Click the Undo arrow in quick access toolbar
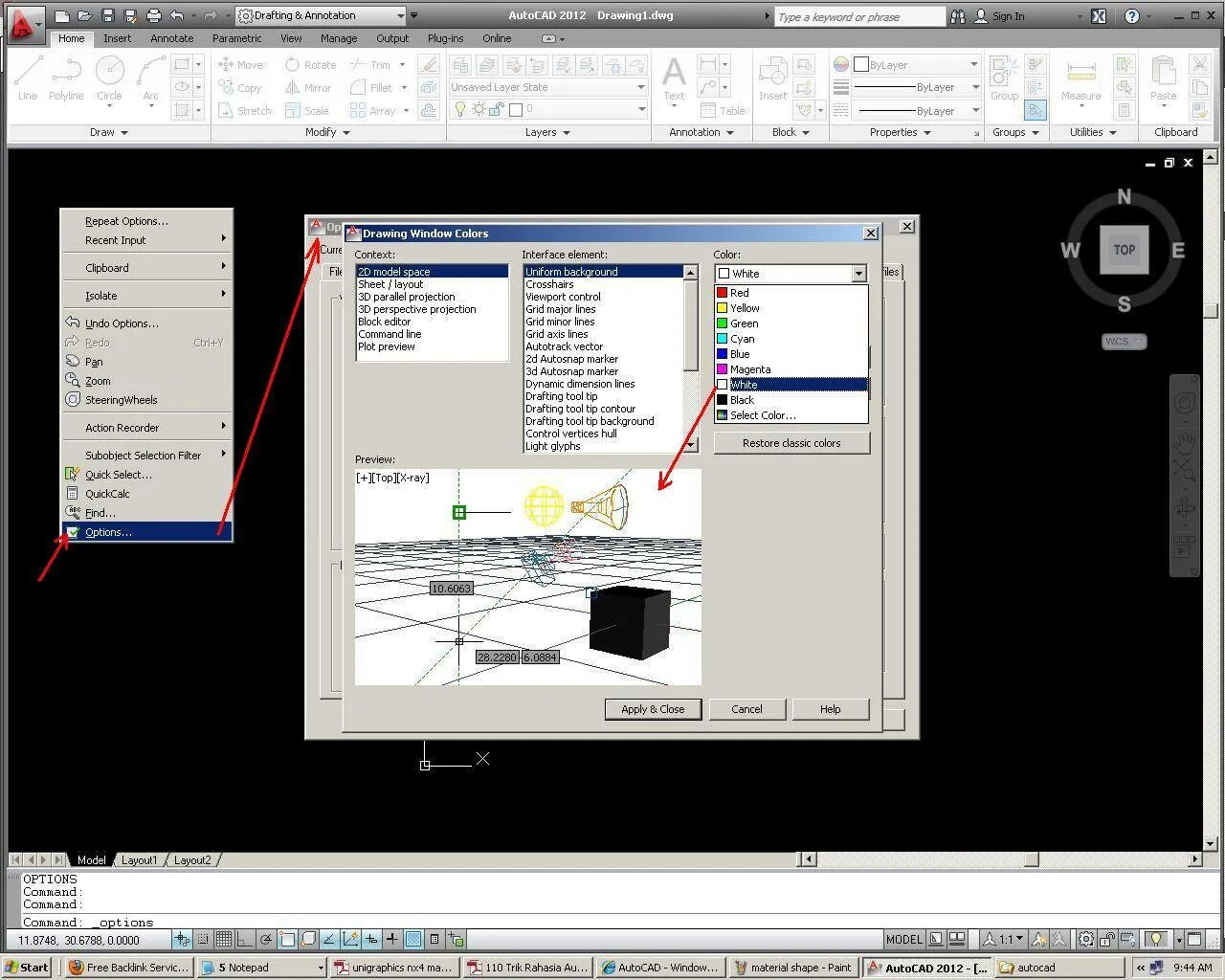This screenshot has height=980, width=1225. 176,16
